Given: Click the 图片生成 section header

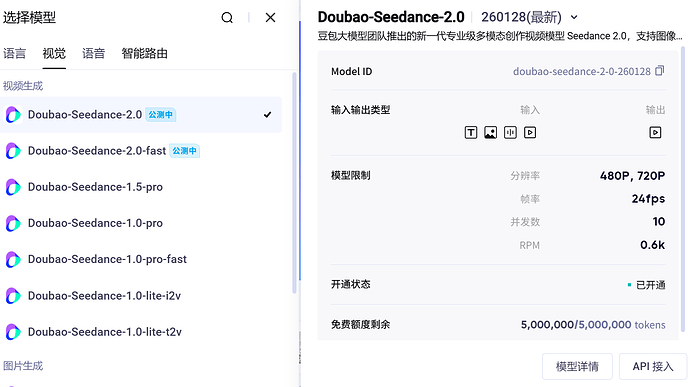Looking at the screenshot, I should click(x=23, y=366).
